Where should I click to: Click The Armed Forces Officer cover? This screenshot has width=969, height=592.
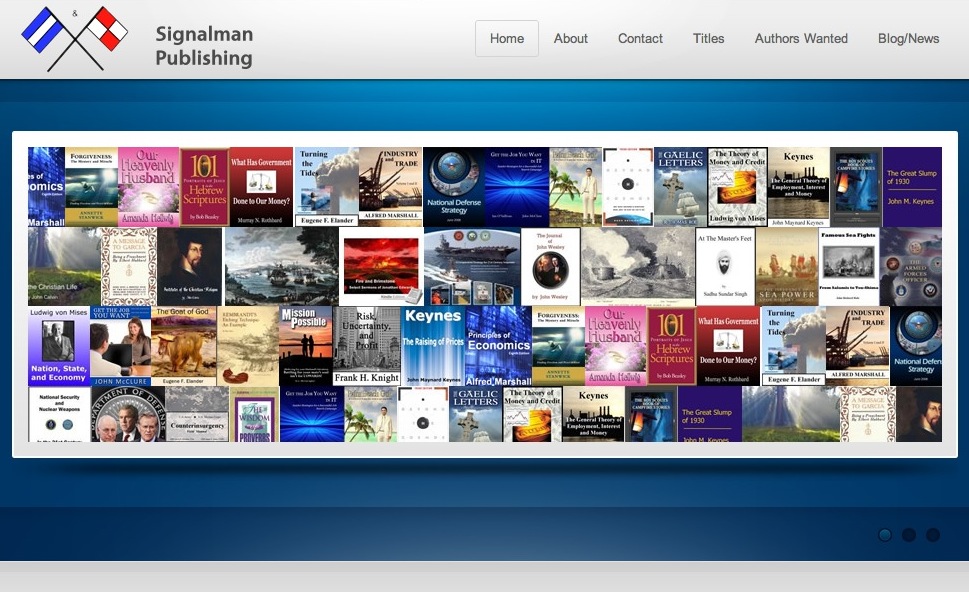point(912,266)
